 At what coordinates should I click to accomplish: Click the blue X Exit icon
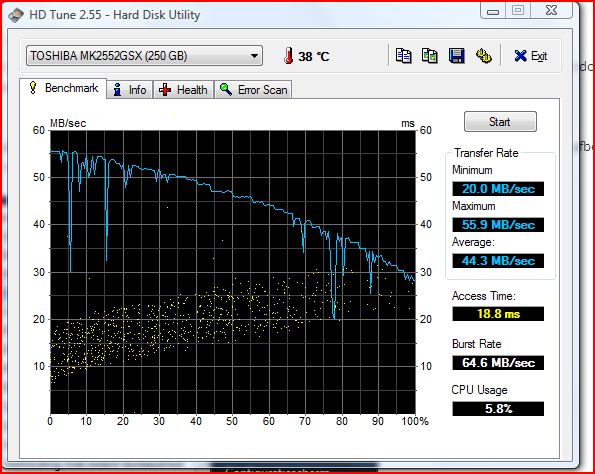520,56
